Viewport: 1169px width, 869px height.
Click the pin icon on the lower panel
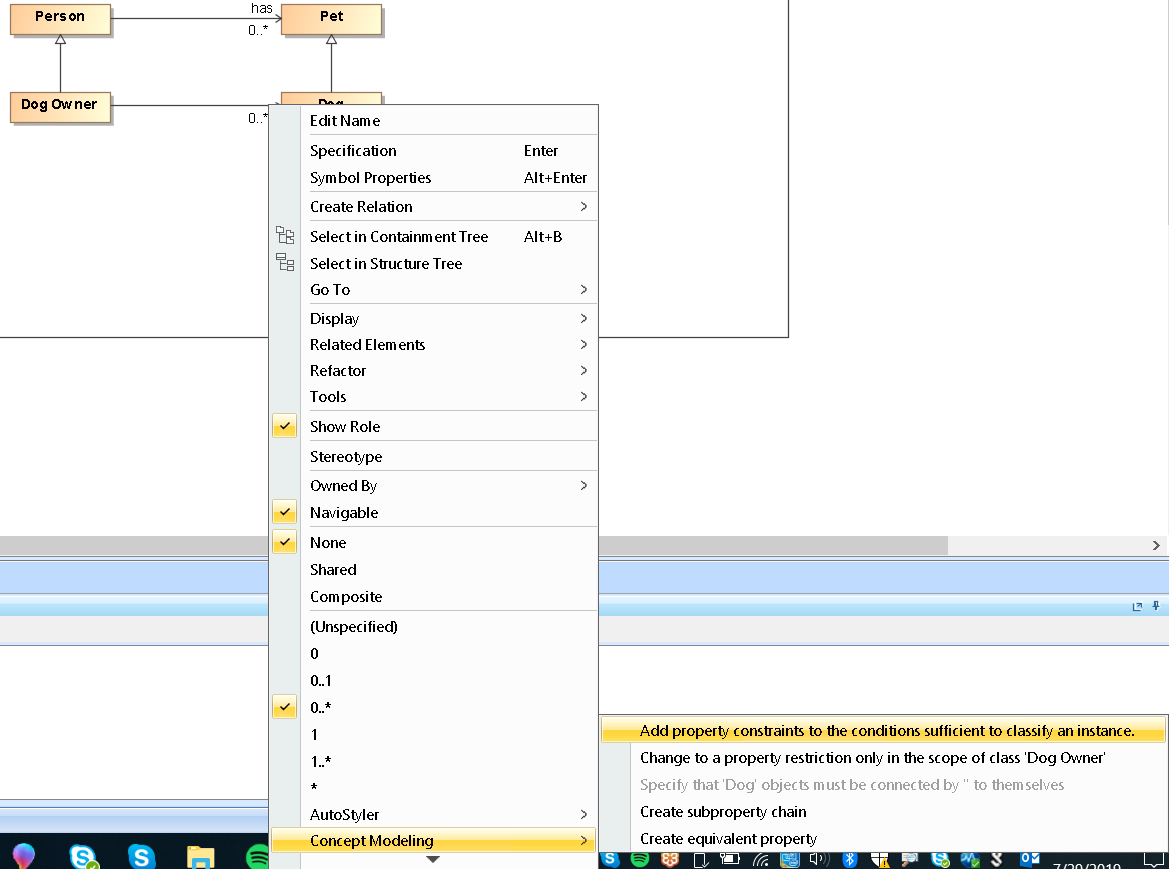coord(1156,606)
